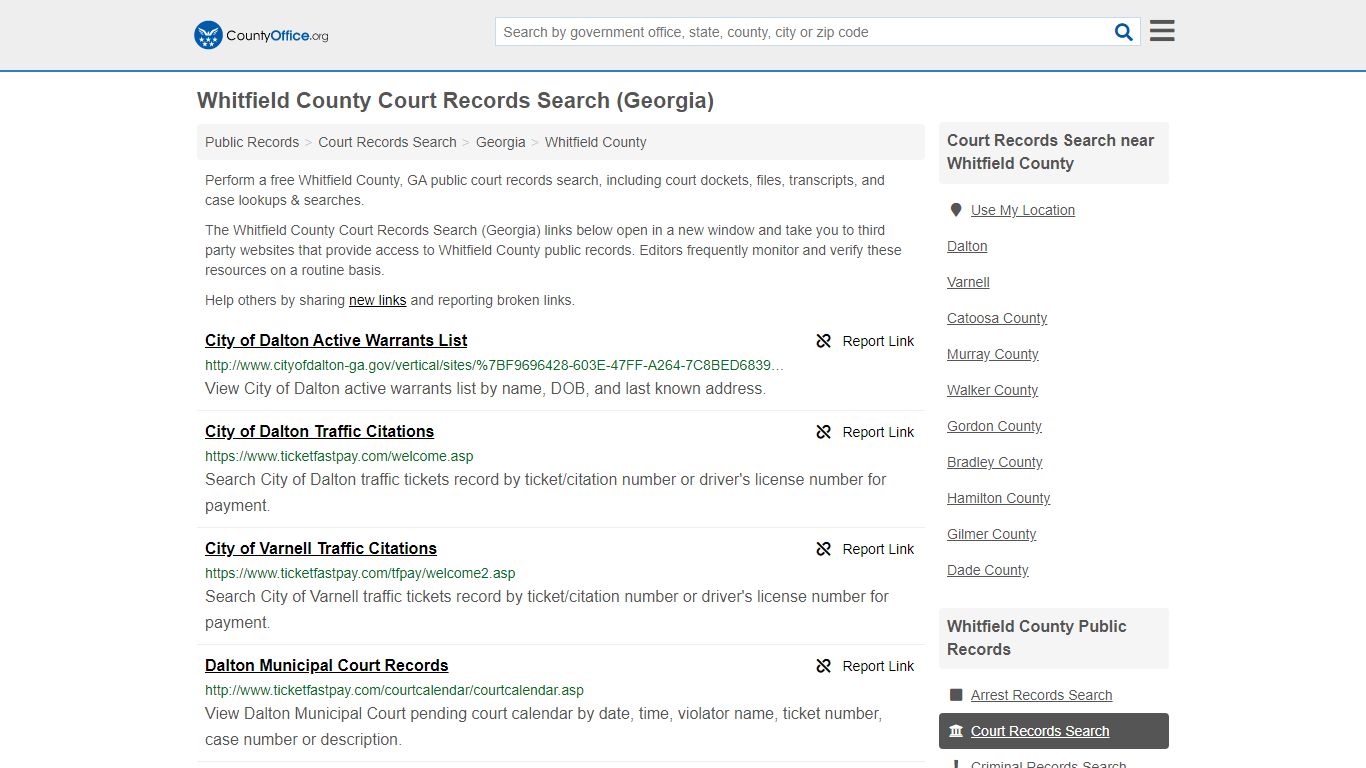
Task: Open Arrest Records Search in Public Records
Action: (x=1041, y=695)
